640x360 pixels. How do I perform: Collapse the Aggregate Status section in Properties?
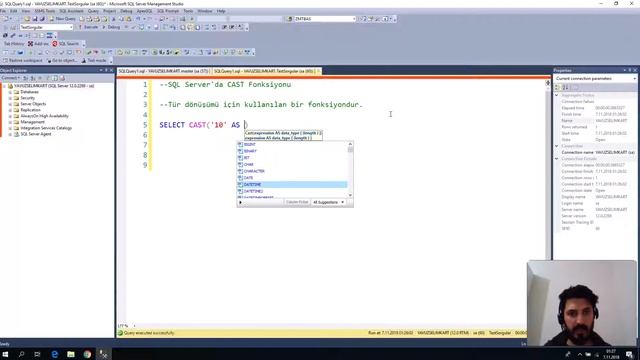tap(557, 95)
